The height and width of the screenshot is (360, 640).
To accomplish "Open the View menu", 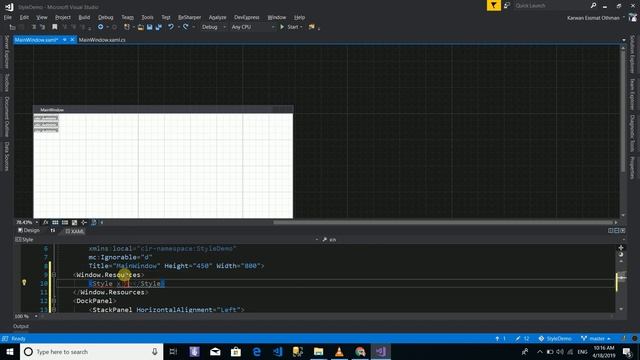I will tap(42, 17).
